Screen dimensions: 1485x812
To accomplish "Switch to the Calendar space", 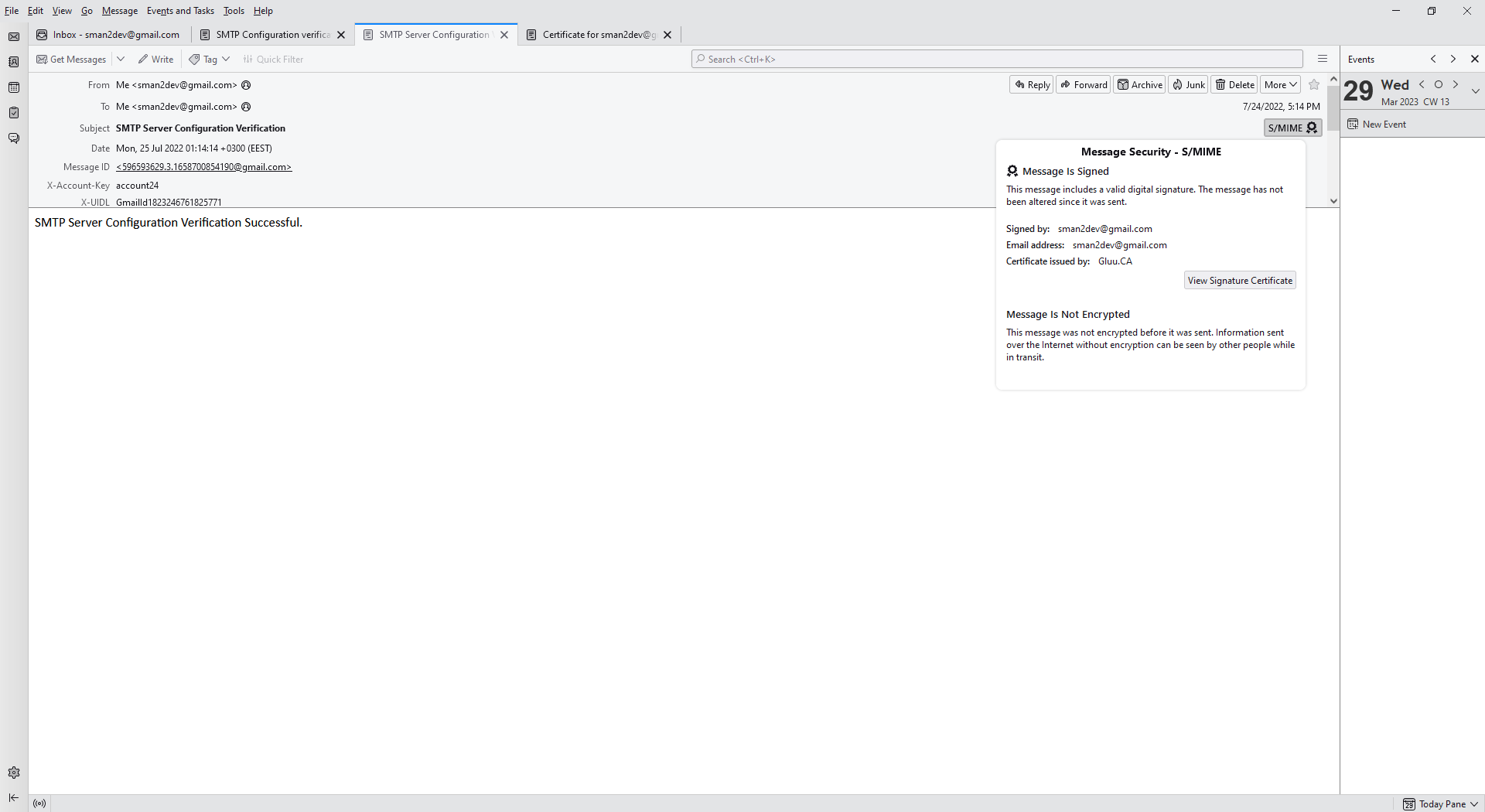I will [14, 87].
